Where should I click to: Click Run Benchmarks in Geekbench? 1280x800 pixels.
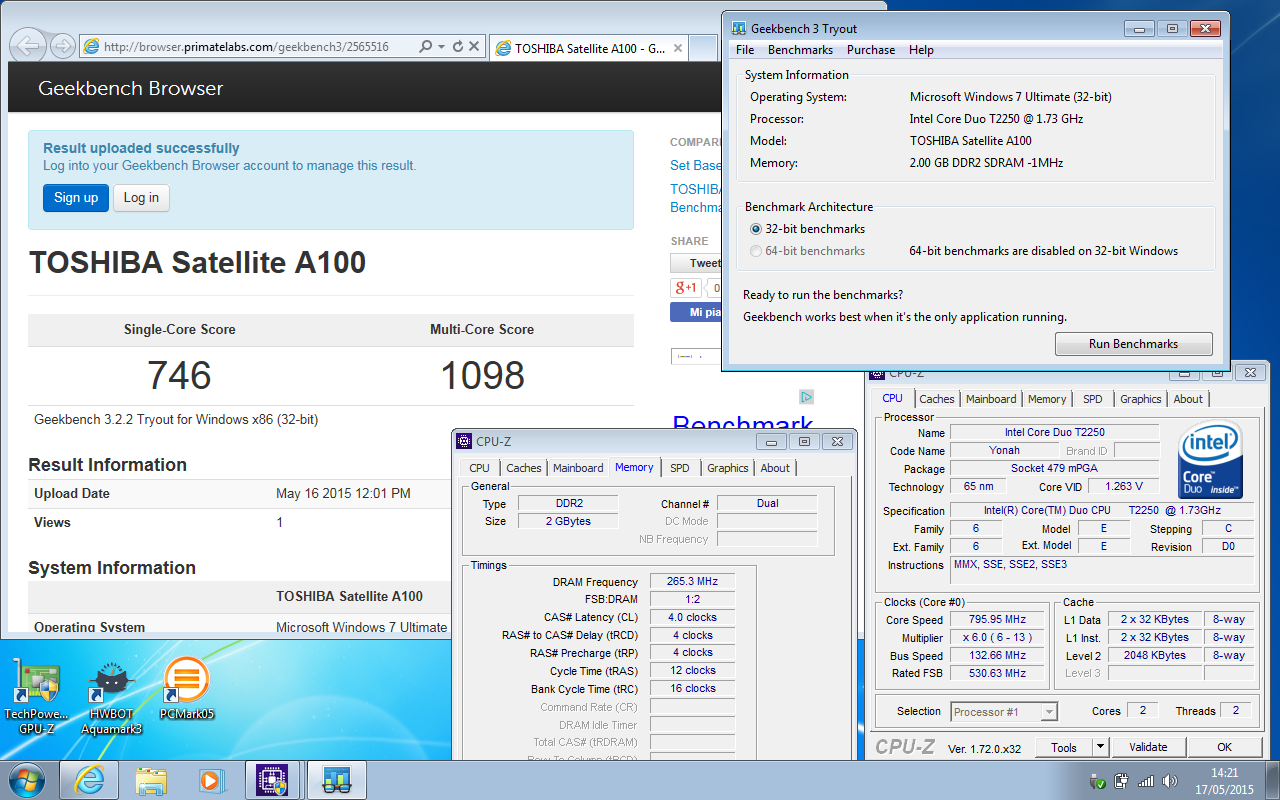1133,344
